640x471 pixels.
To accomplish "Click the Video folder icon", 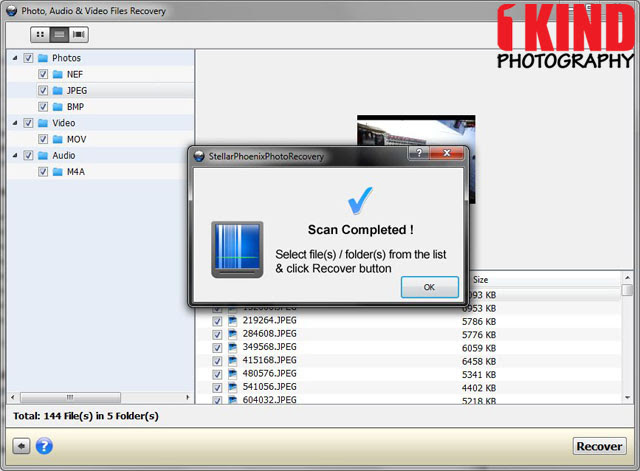I will (x=43, y=123).
